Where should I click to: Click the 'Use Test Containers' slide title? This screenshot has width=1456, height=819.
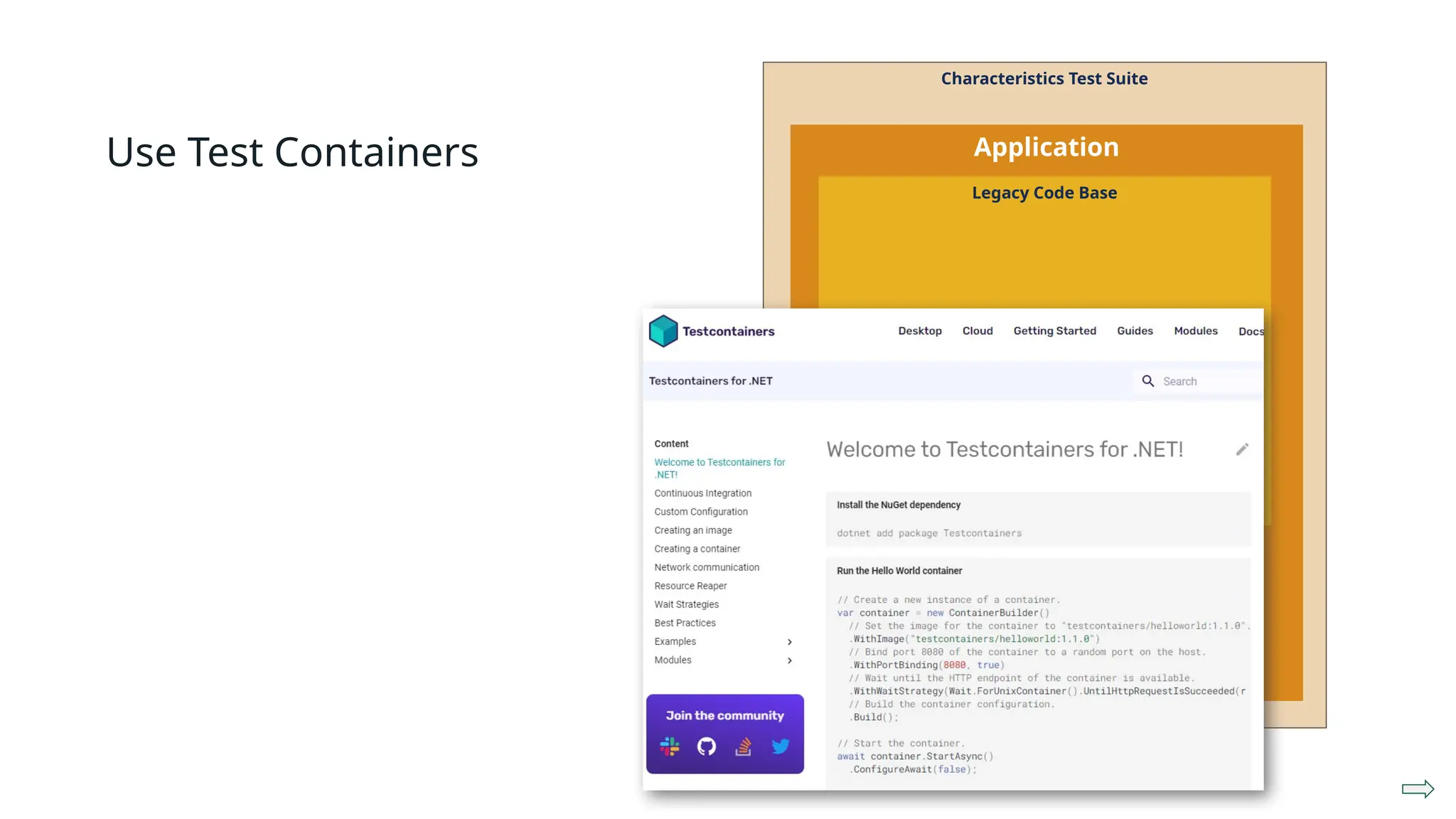pos(292,151)
